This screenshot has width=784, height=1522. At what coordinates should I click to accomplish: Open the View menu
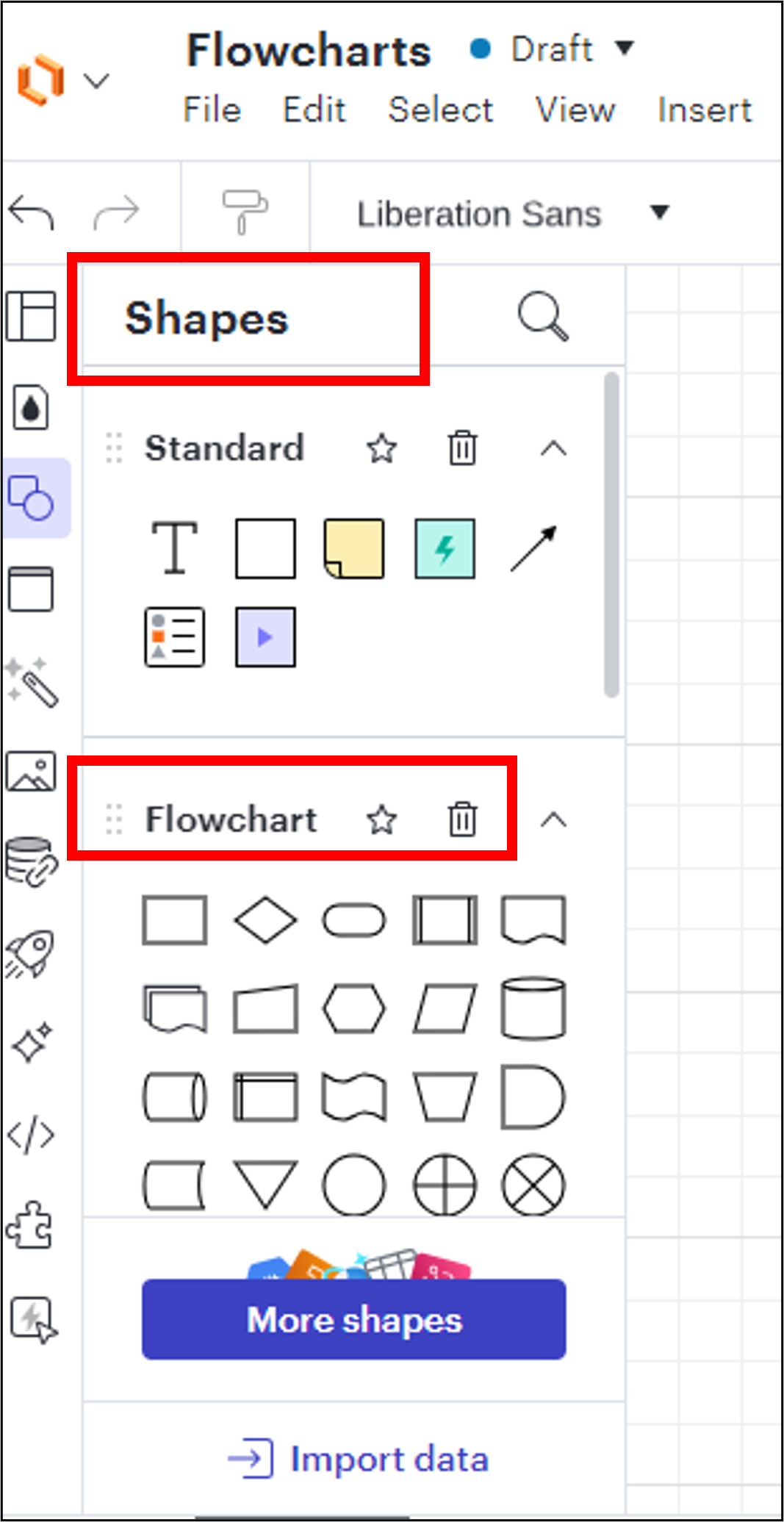pos(575,110)
